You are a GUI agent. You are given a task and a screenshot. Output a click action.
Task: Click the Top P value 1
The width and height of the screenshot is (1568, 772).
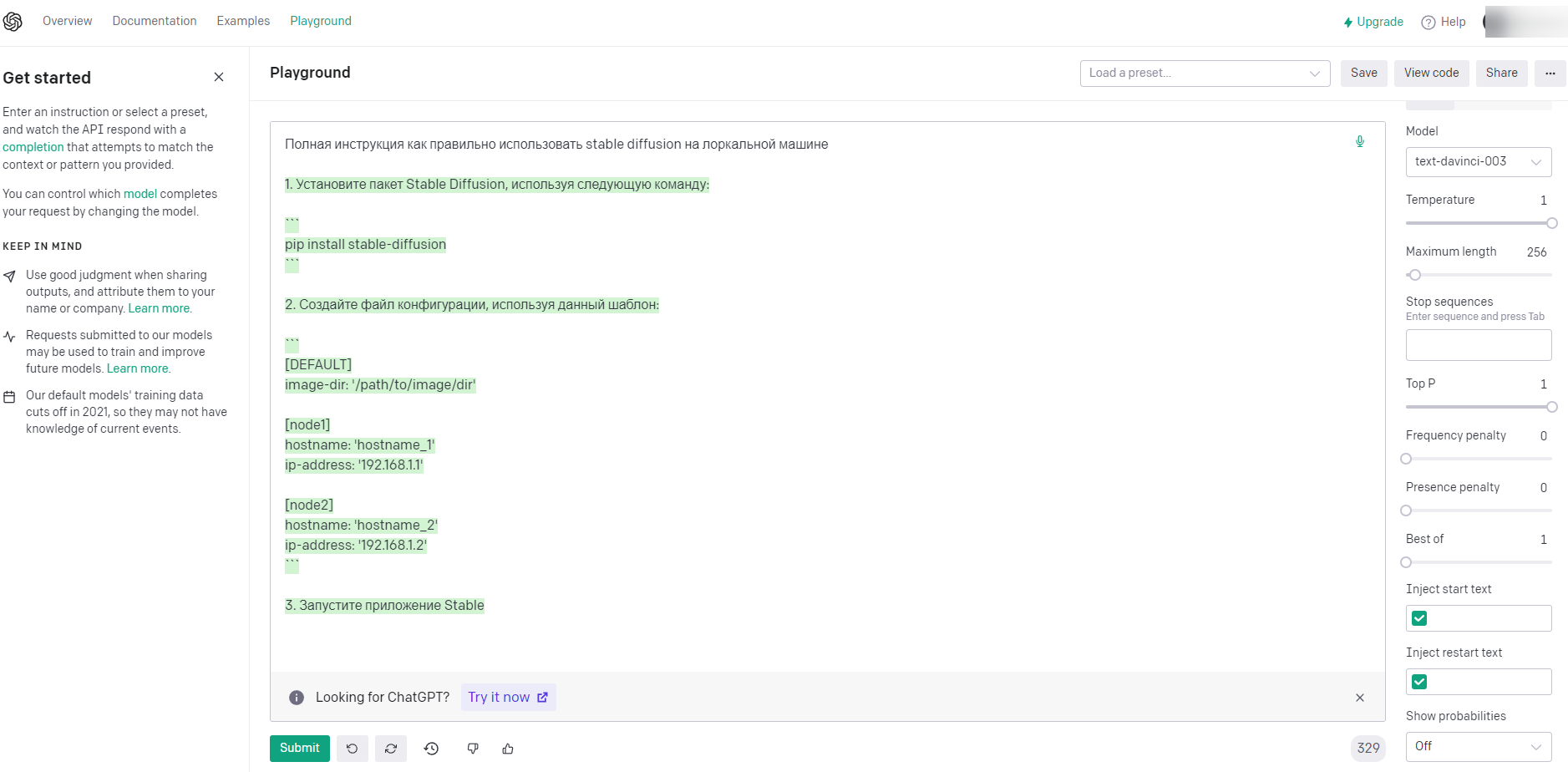[x=1544, y=384]
